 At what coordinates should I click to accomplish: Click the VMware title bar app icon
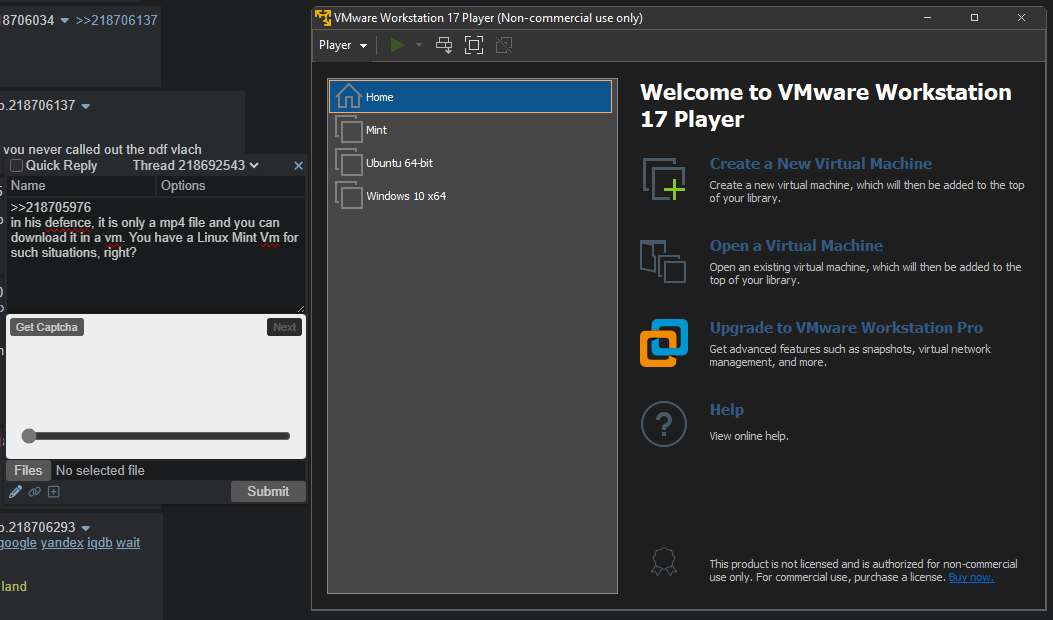323,17
